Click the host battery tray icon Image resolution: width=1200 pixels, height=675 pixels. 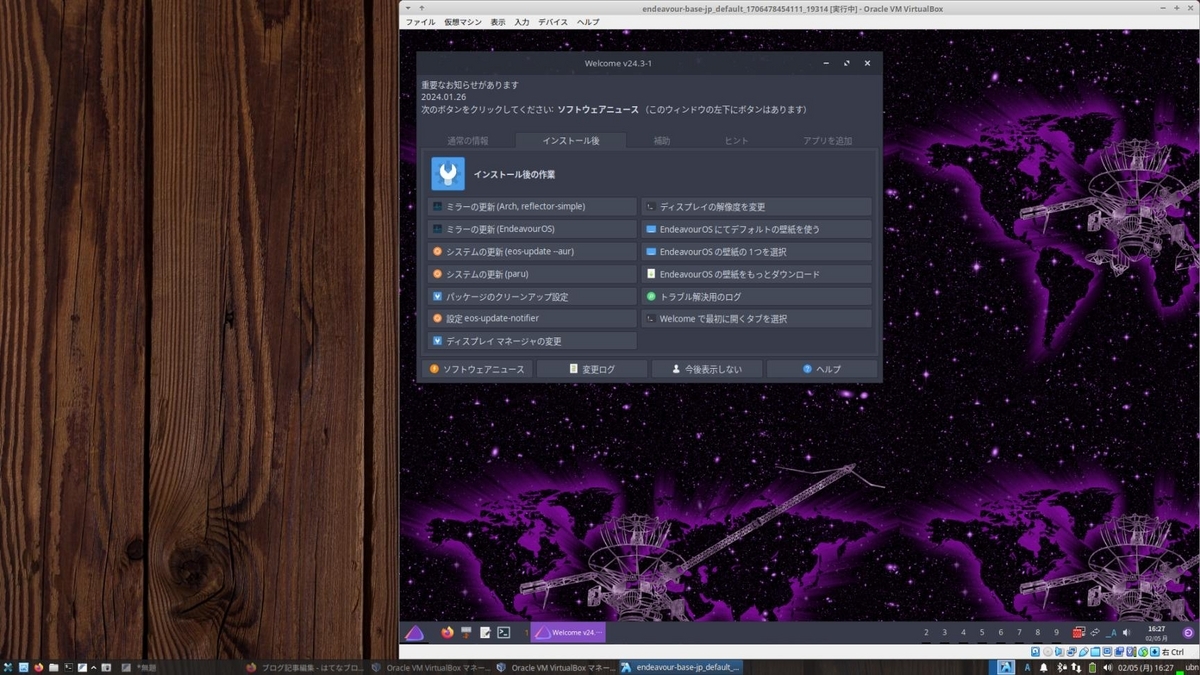pyautogui.click(x=1093, y=667)
